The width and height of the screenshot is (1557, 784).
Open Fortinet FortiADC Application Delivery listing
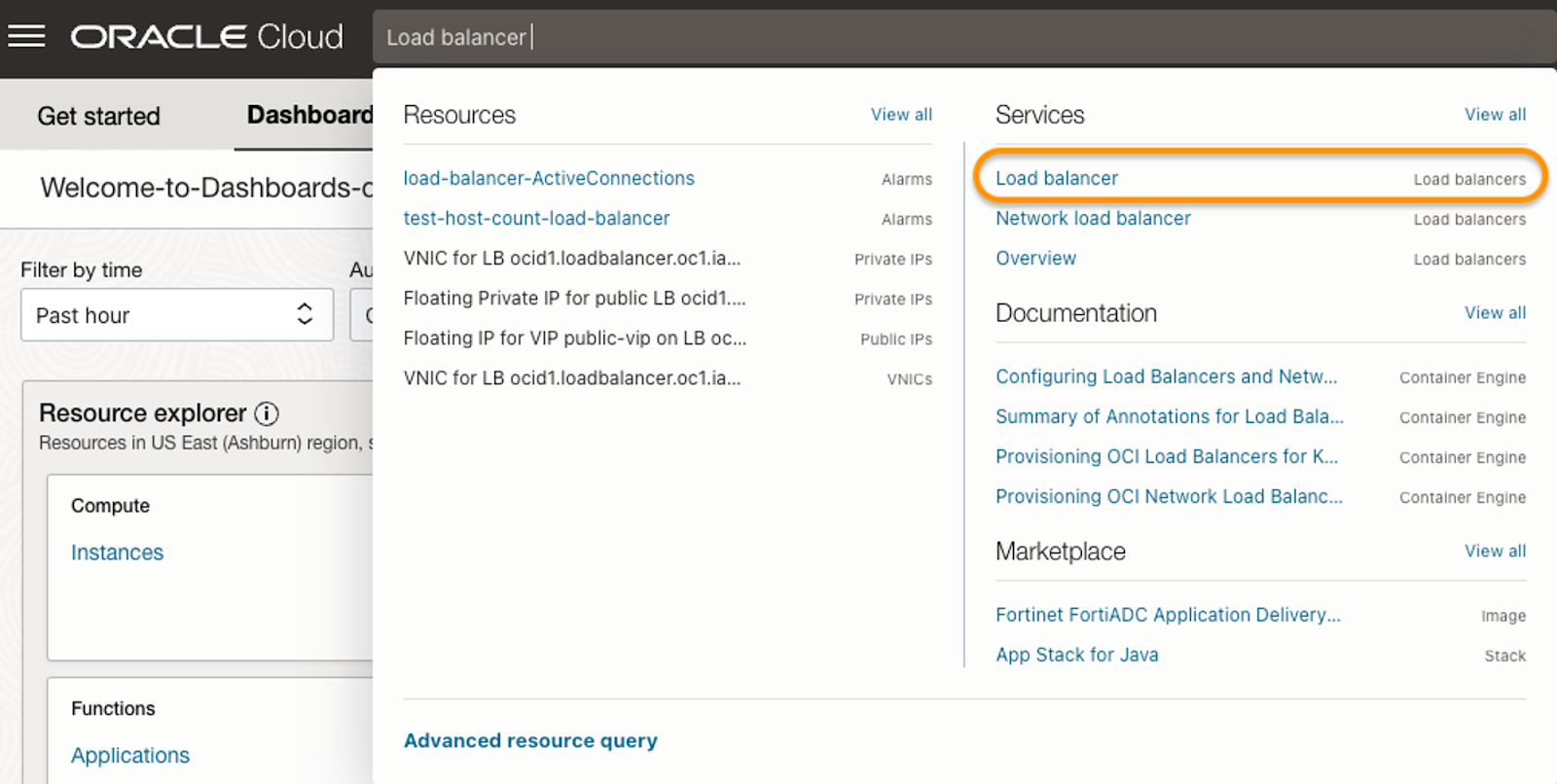1168,616
